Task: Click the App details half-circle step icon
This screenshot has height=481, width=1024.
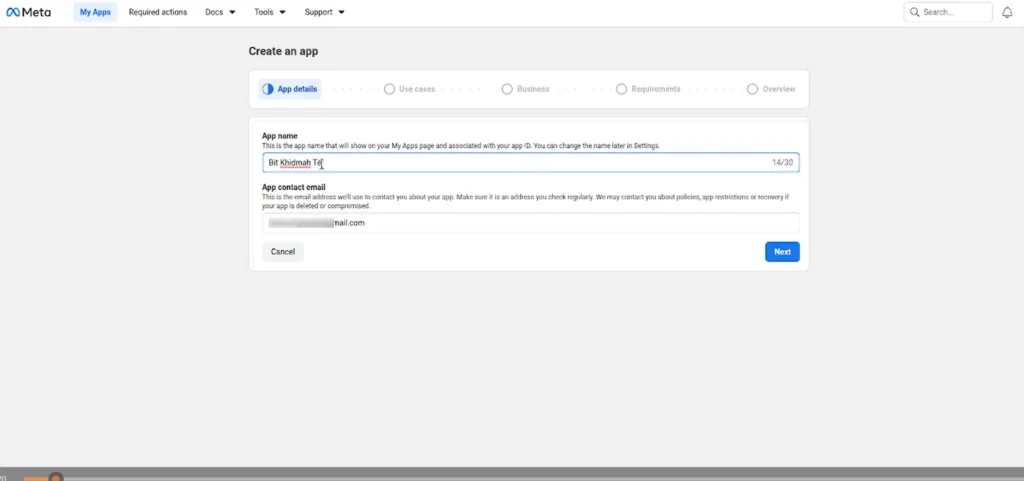Action: pos(268,89)
